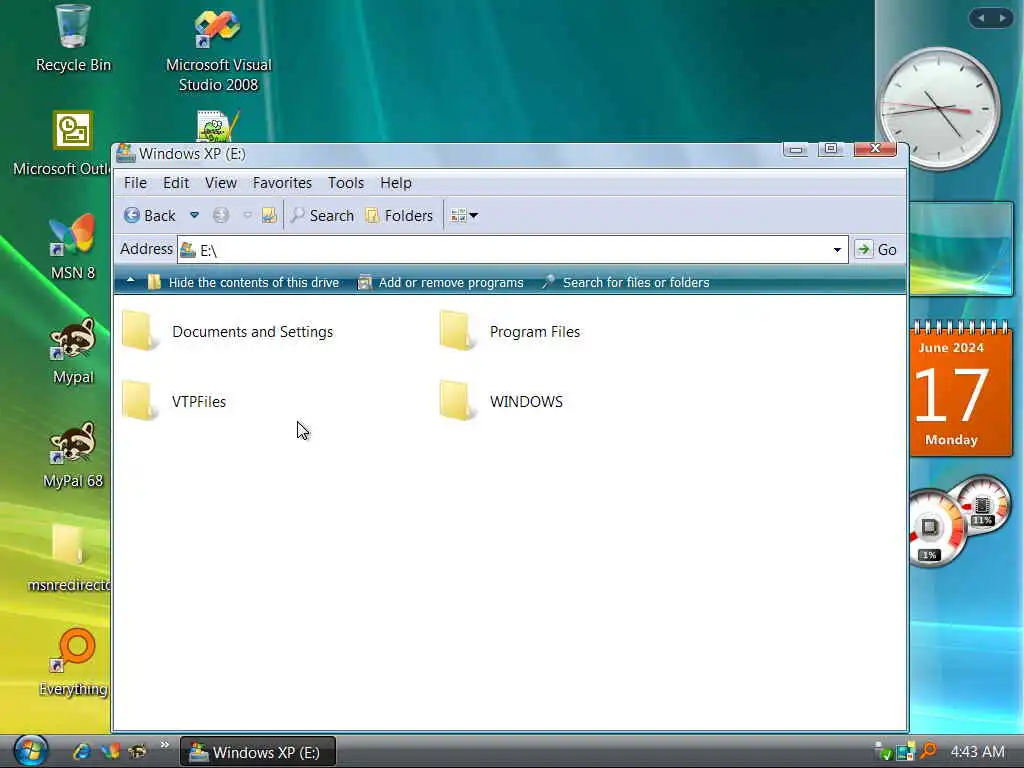Click the CPU meter gadget dials
Screen dimensions: 1024x768
click(959, 521)
